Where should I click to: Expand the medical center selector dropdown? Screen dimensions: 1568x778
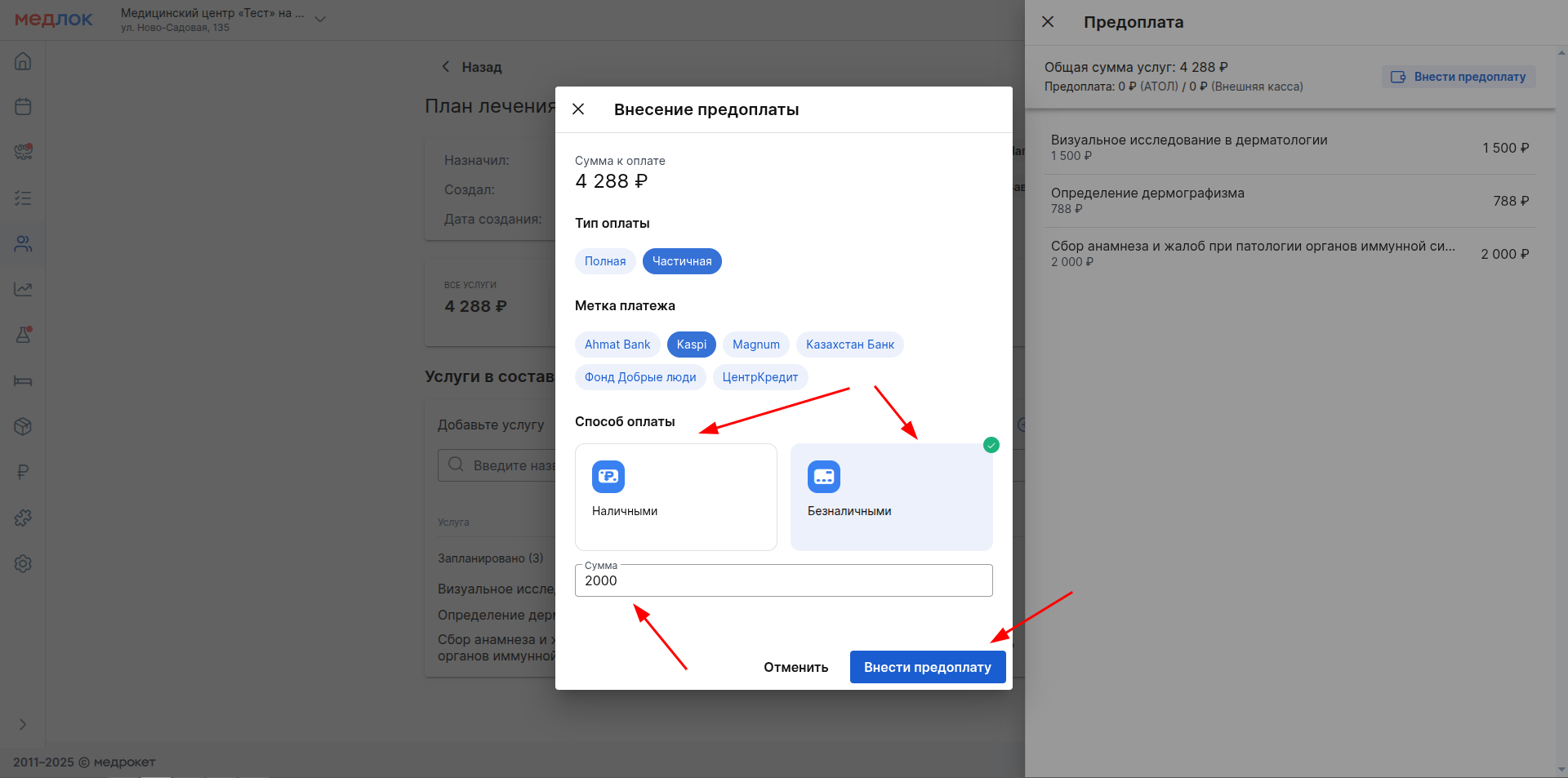pyautogui.click(x=320, y=20)
